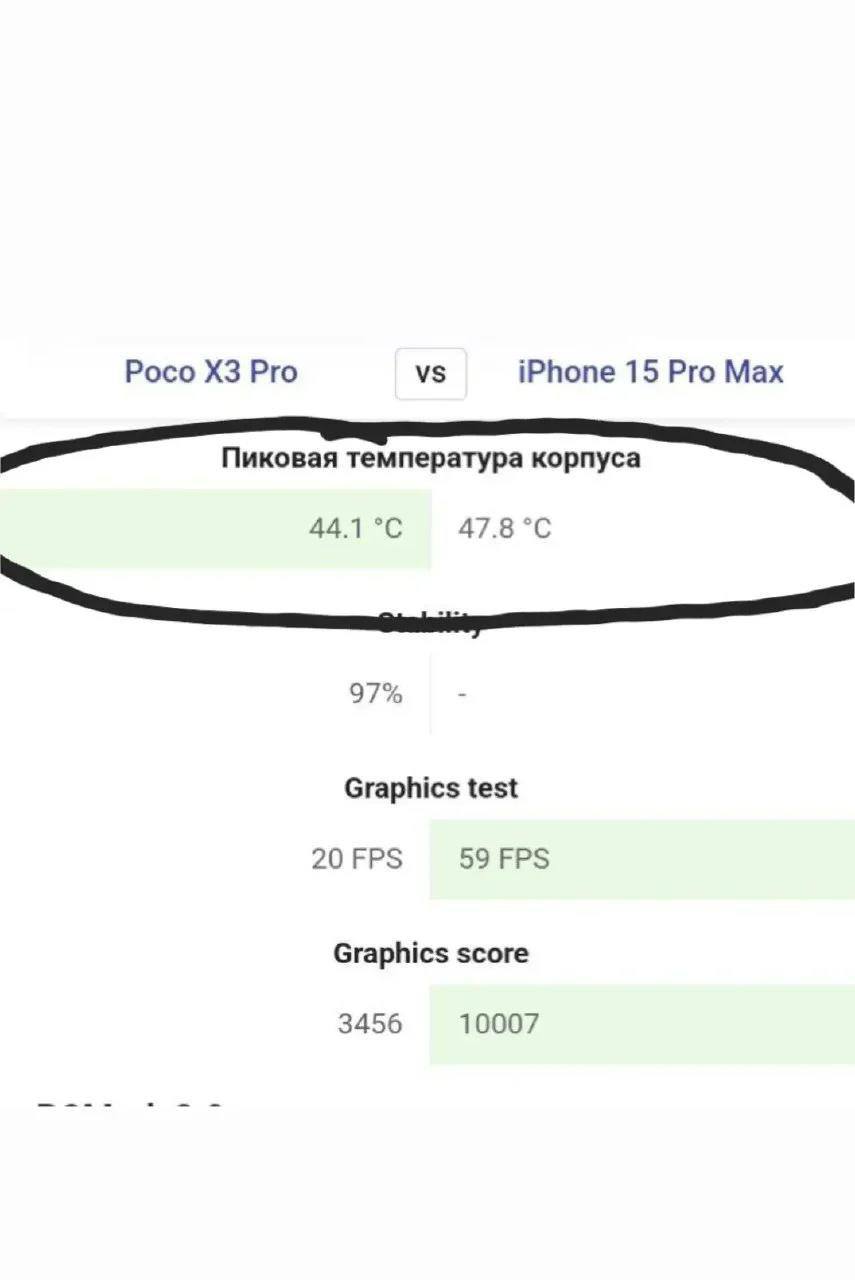Click the green bar right of 10007

tap(700, 1024)
